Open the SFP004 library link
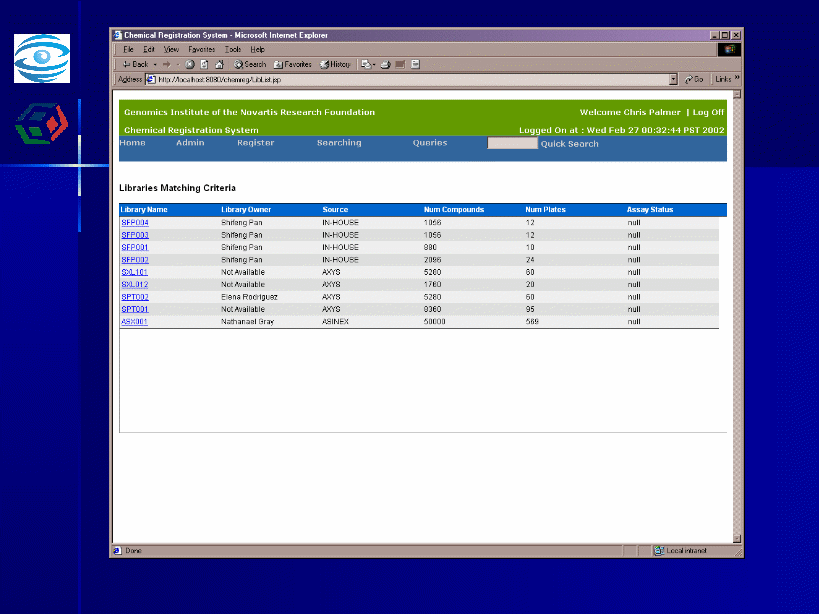This screenshot has height=614, width=819. [x=135, y=222]
